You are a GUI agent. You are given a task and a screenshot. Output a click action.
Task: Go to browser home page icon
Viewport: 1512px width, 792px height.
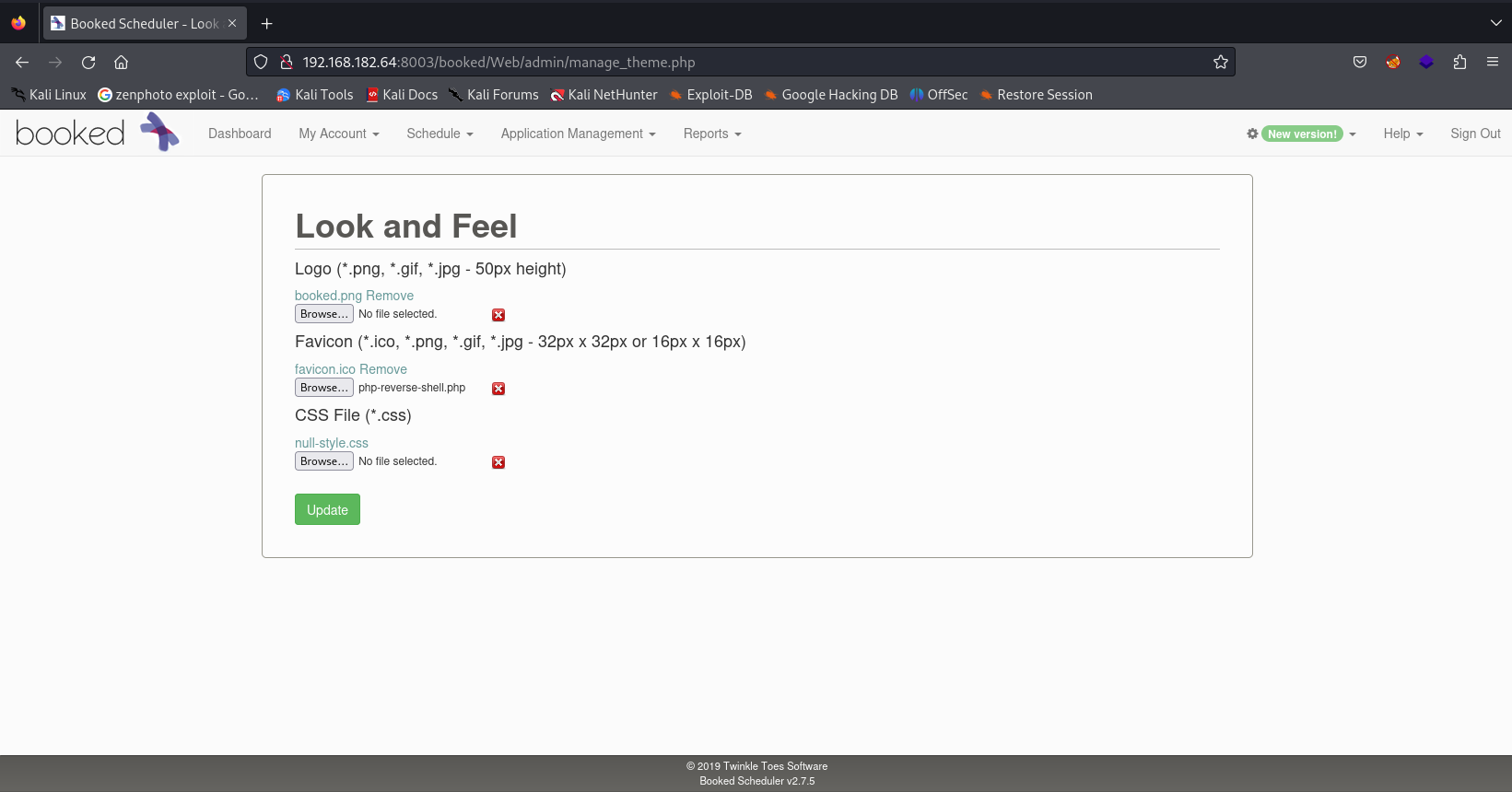click(121, 63)
